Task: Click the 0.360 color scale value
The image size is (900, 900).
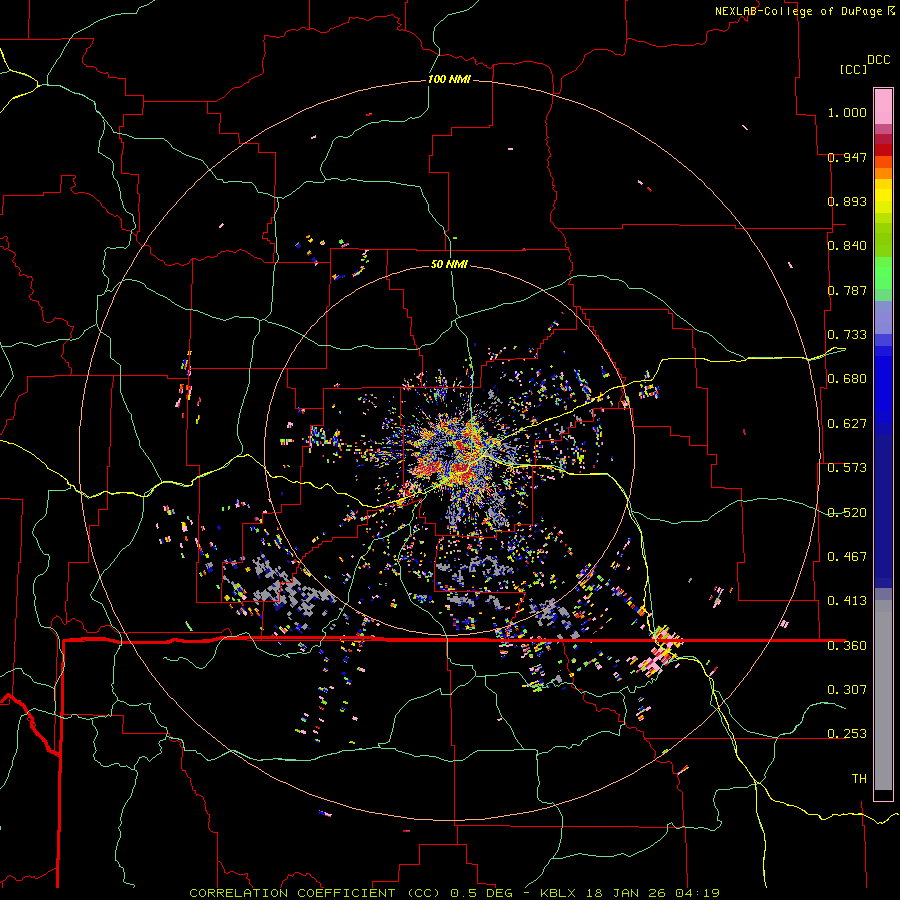Action: pos(847,646)
